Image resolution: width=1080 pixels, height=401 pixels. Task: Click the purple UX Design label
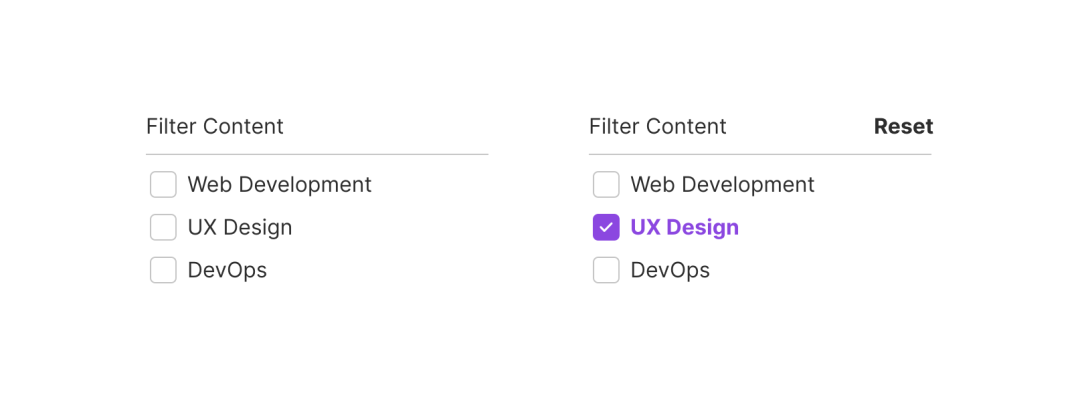684,228
